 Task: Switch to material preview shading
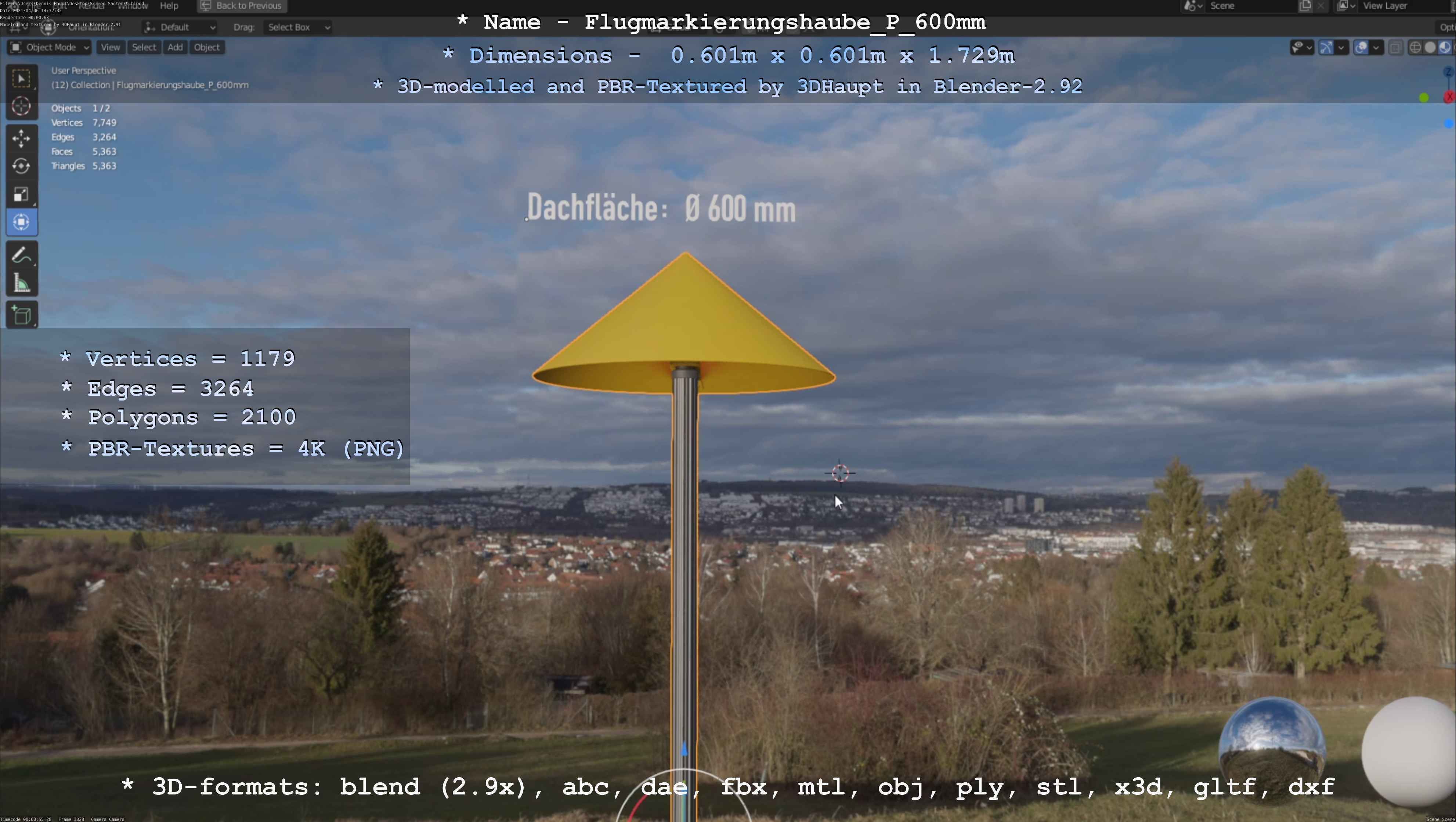(1445, 47)
